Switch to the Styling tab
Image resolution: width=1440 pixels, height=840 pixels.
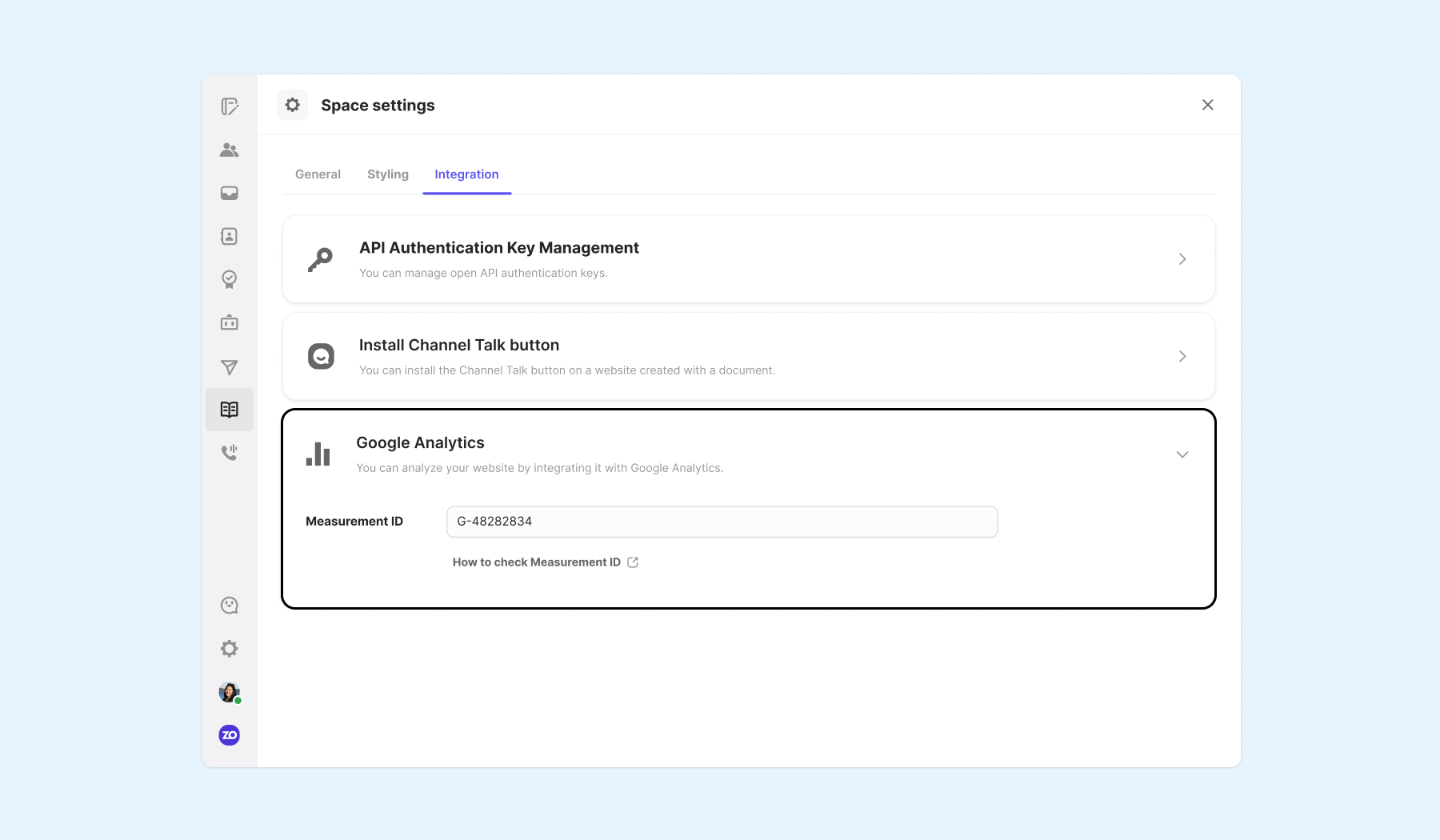tap(388, 174)
